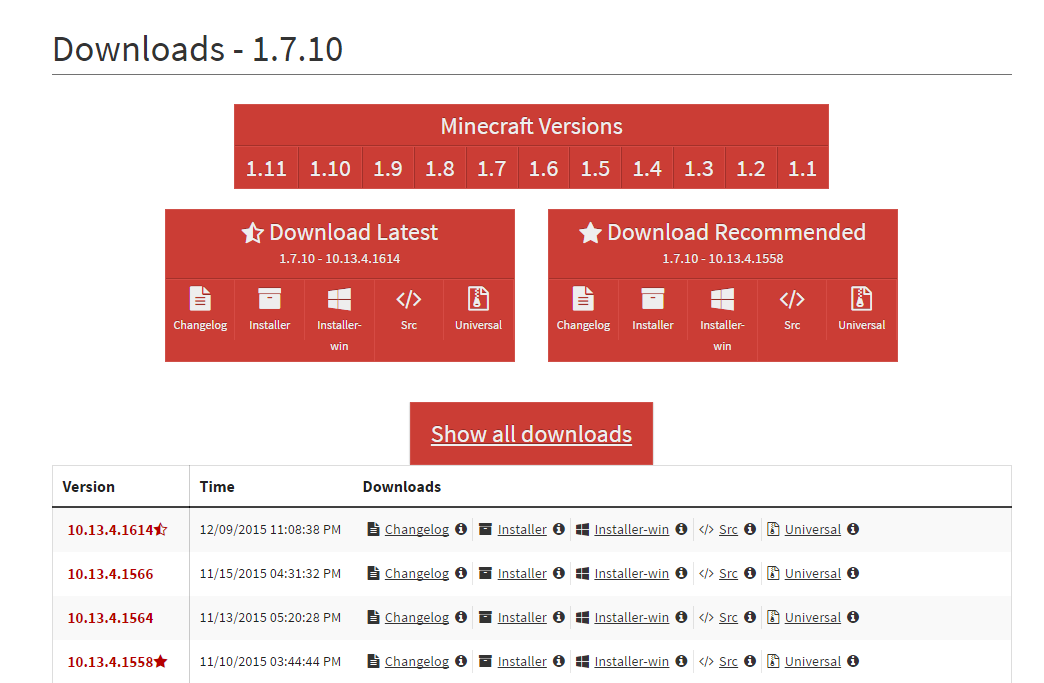Click Installer icon under Download Recommended
1044x683 pixels.
pos(652,299)
